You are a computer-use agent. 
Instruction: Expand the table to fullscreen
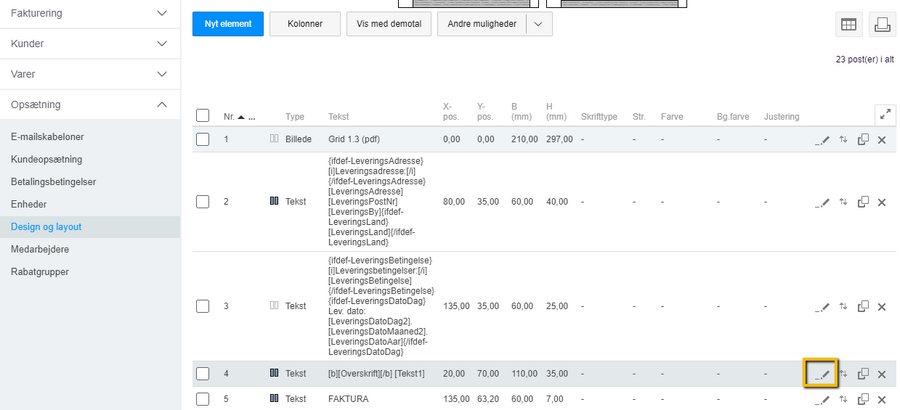(x=884, y=115)
